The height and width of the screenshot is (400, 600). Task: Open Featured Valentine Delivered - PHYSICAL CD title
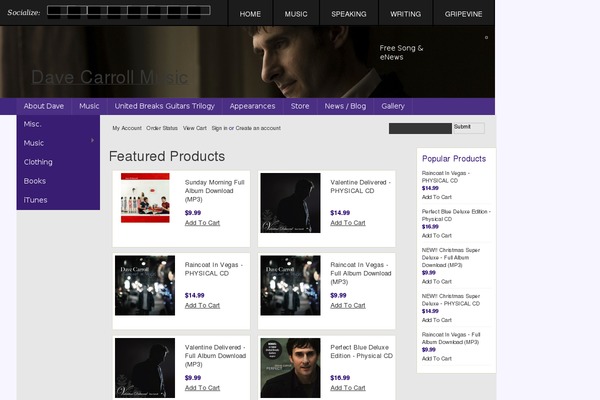pos(360,186)
